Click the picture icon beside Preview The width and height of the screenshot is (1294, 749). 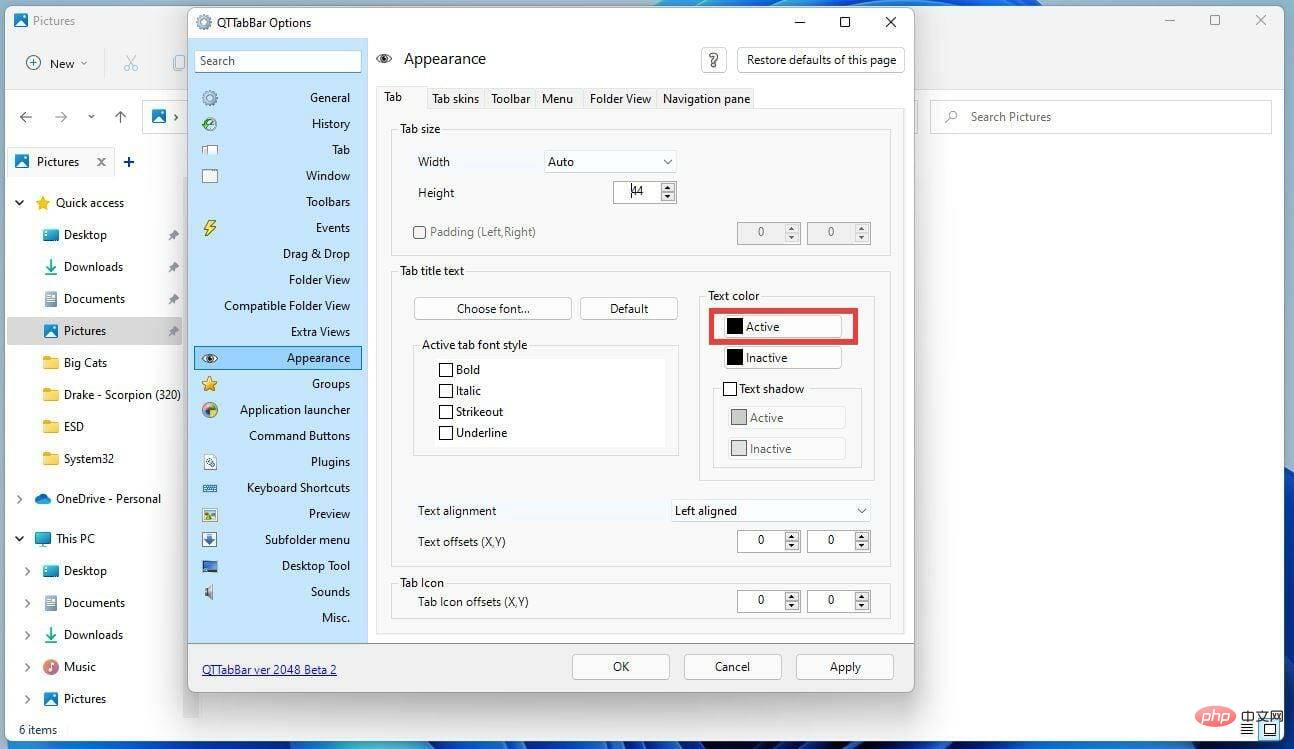(x=210, y=514)
